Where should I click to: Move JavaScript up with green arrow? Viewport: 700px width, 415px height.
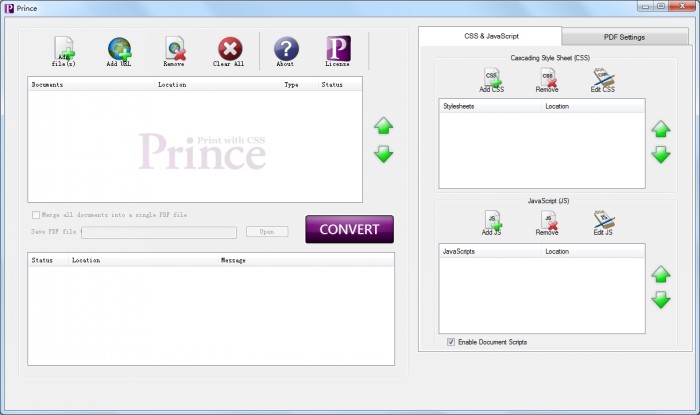coord(661,274)
